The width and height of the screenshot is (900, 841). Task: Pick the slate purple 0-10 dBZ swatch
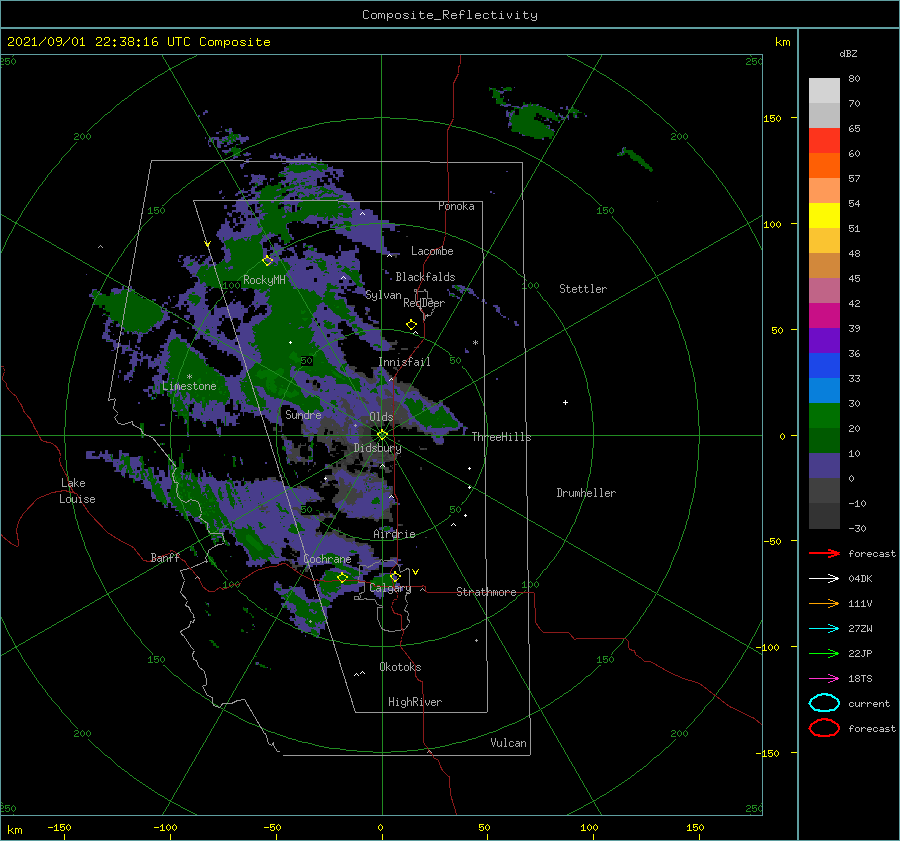pos(824,466)
